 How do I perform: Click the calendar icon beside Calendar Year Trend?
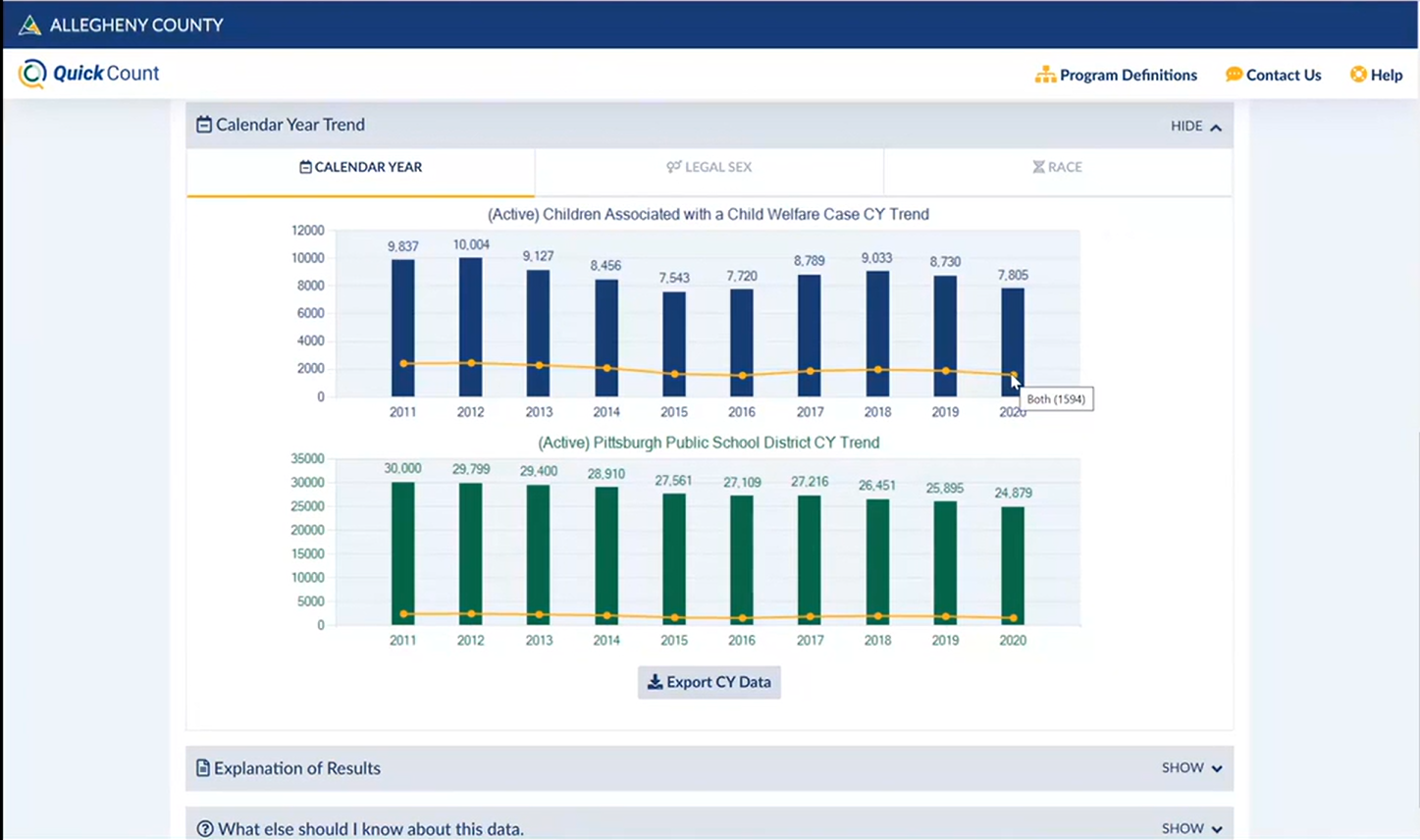204,125
